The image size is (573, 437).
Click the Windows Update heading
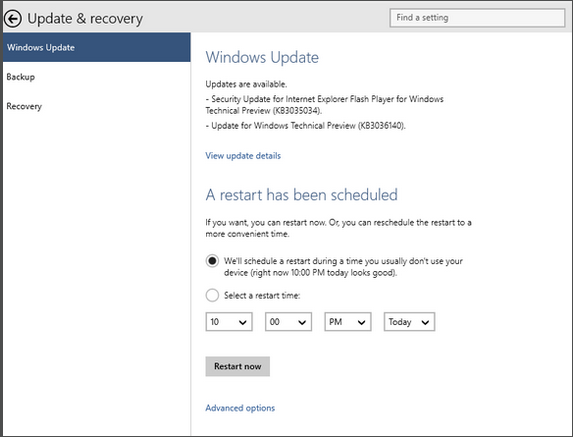click(262, 57)
